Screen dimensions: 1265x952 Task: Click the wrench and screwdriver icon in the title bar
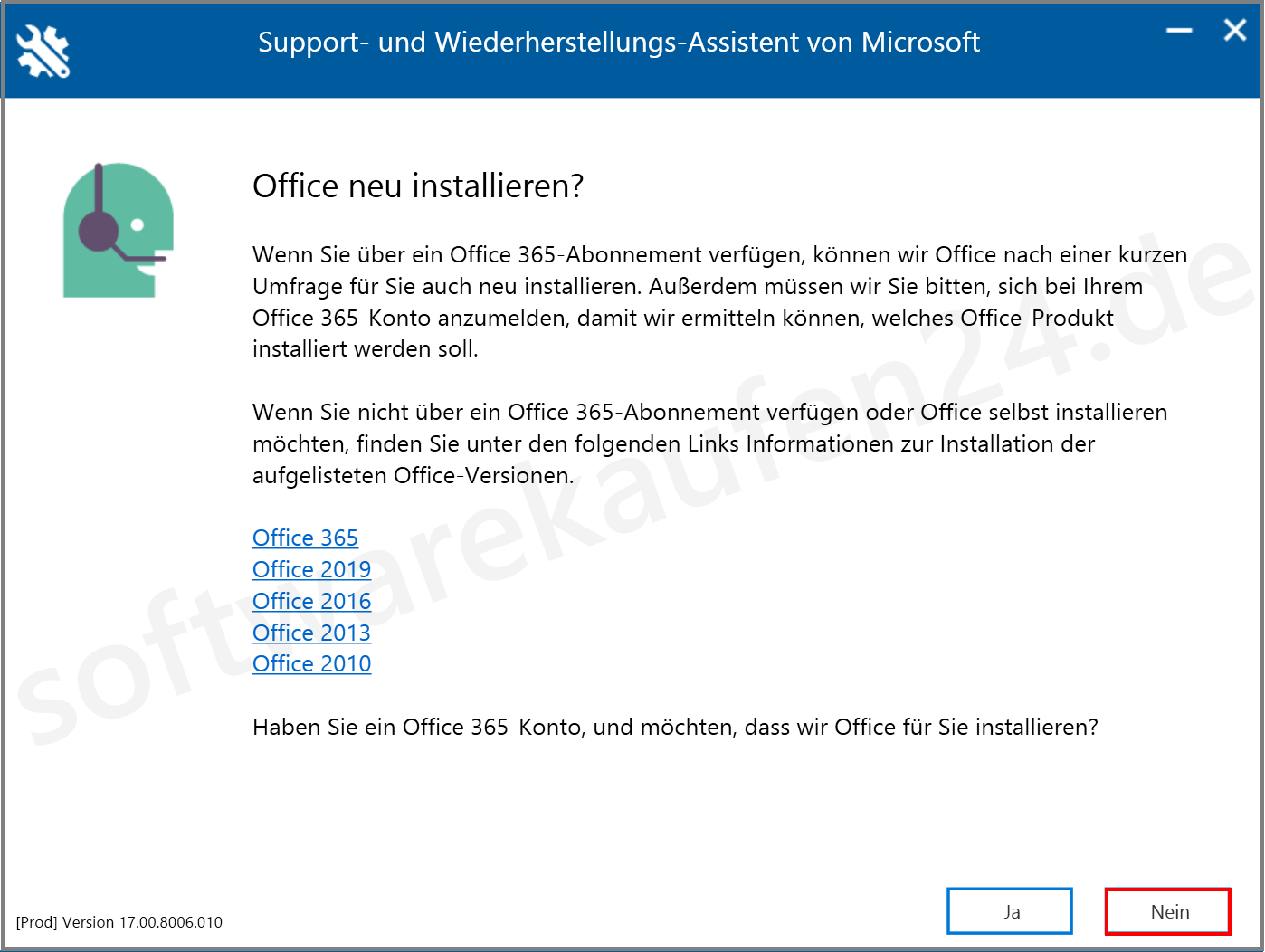tap(42, 51)
